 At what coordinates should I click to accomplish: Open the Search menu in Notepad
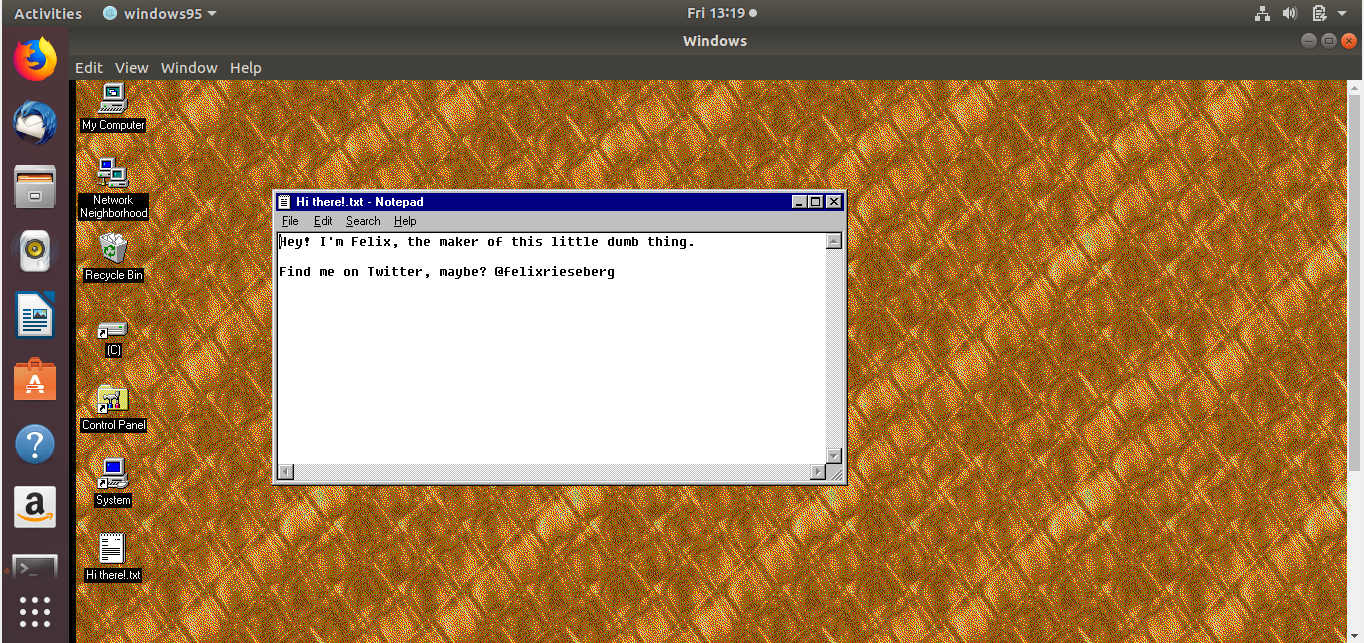(363, 221)
